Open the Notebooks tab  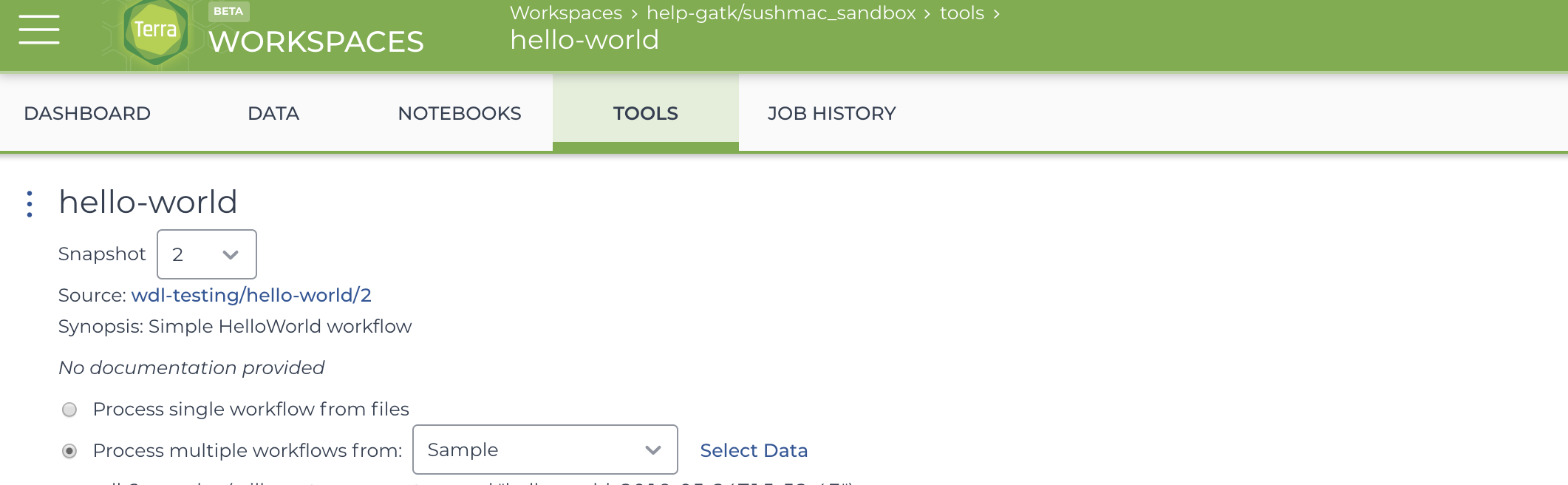coord(460,113)
